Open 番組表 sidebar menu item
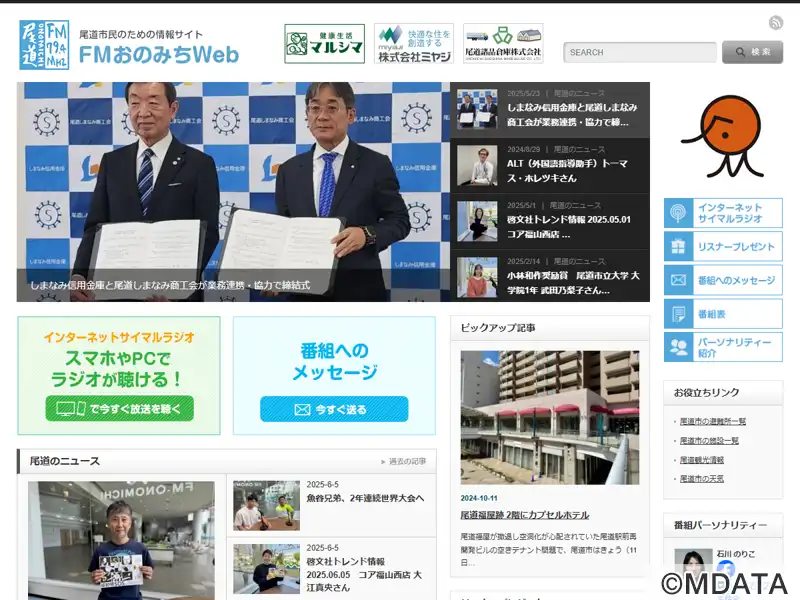Image resolution: width=800 pixels, height=600 pixels. 723,314
